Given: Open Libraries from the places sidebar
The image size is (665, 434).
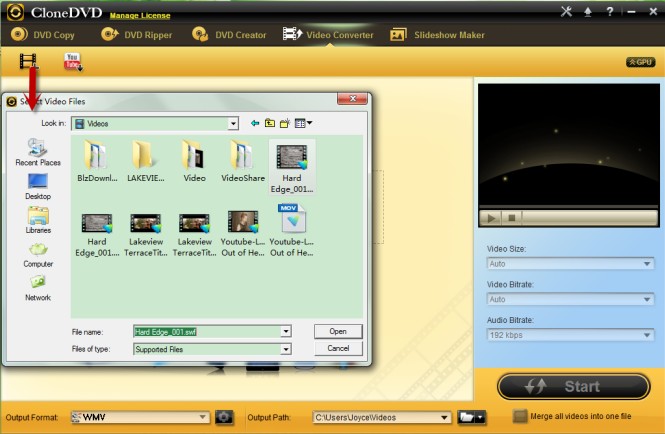Looking at the screenshot, I should click(38, 220).
